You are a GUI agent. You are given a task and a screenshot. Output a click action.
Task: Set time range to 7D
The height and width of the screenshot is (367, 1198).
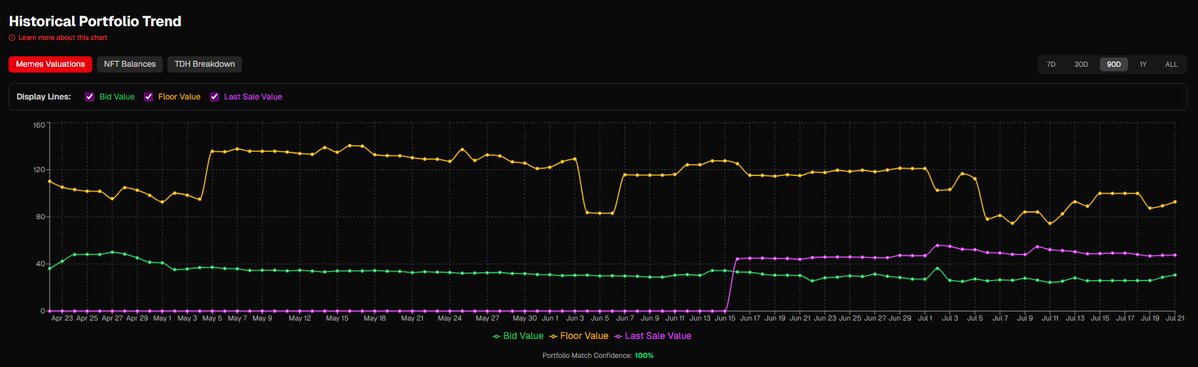pyautogui.click(x=1051, y=65)
